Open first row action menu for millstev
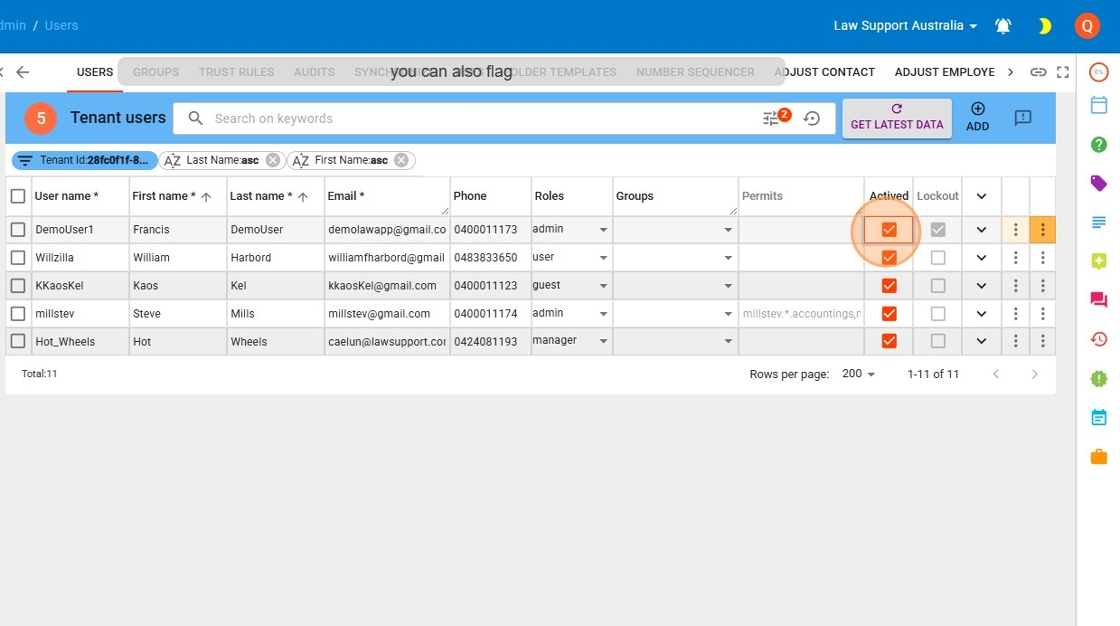1120x626 pixels. [x=1016, y=314]
